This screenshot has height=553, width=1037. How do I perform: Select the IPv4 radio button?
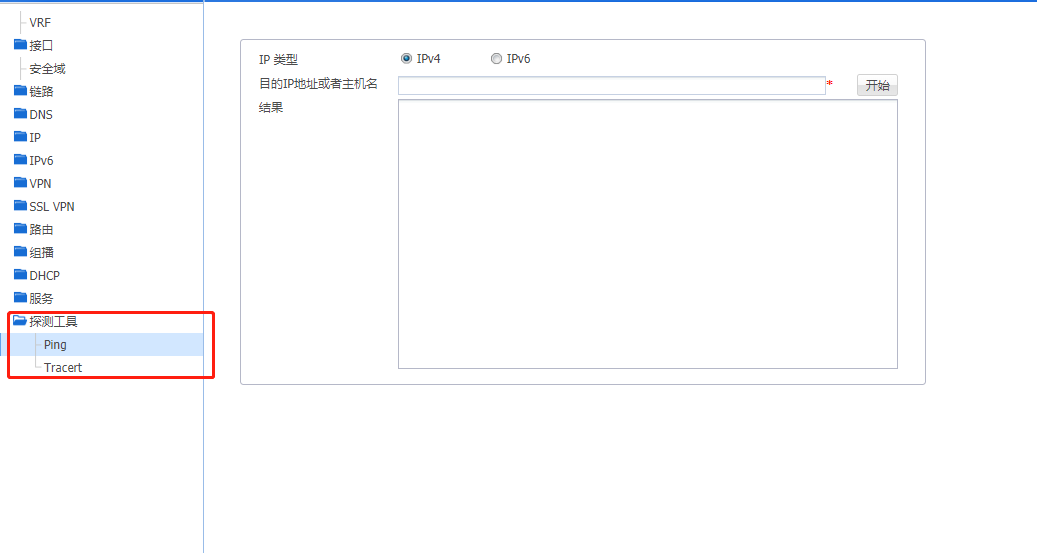click(x=406, y=59)
